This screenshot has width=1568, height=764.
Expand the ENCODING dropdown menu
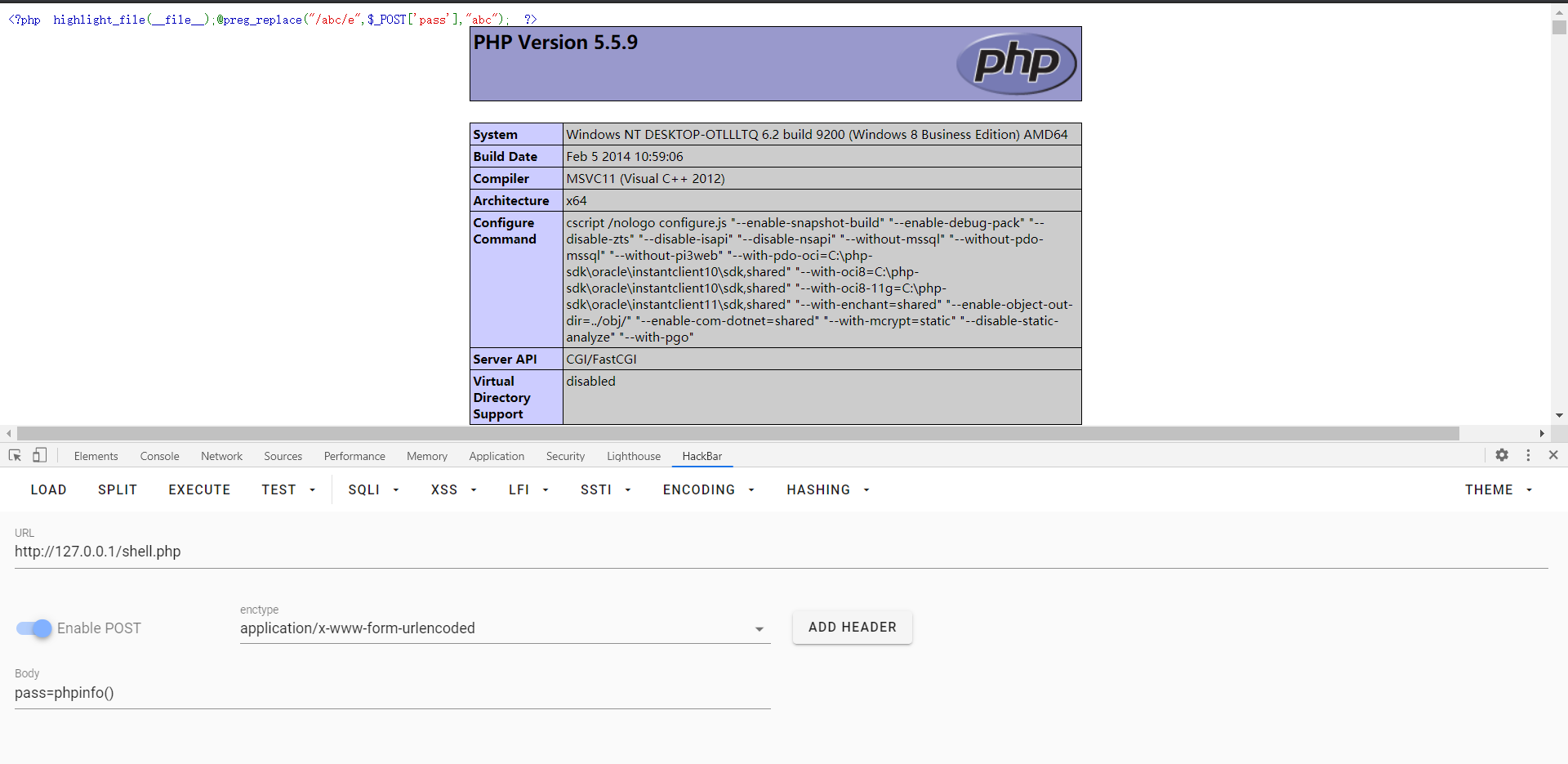click(708, 489)
